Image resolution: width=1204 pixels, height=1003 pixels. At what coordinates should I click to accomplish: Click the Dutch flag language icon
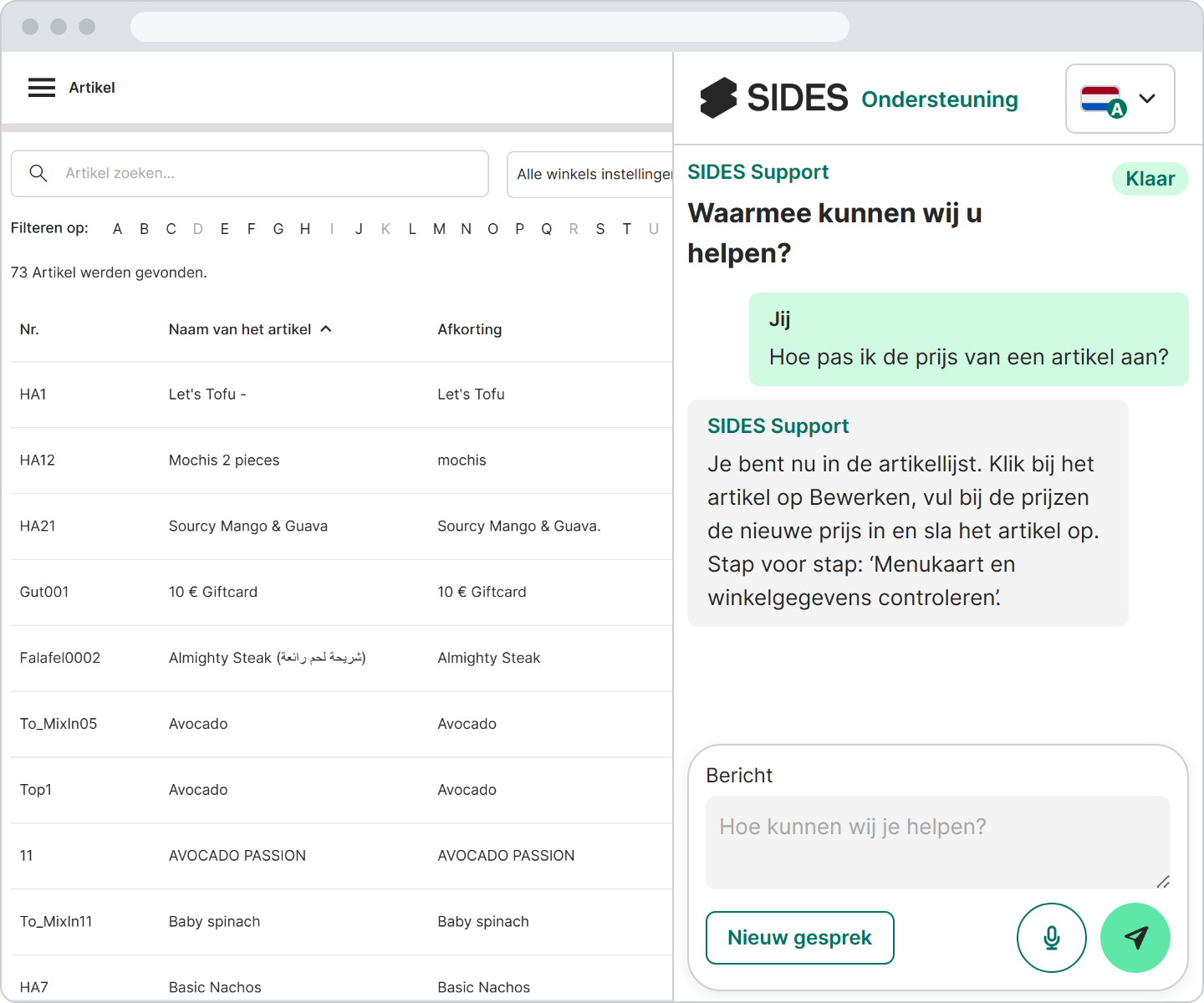tap(1103, 101)
